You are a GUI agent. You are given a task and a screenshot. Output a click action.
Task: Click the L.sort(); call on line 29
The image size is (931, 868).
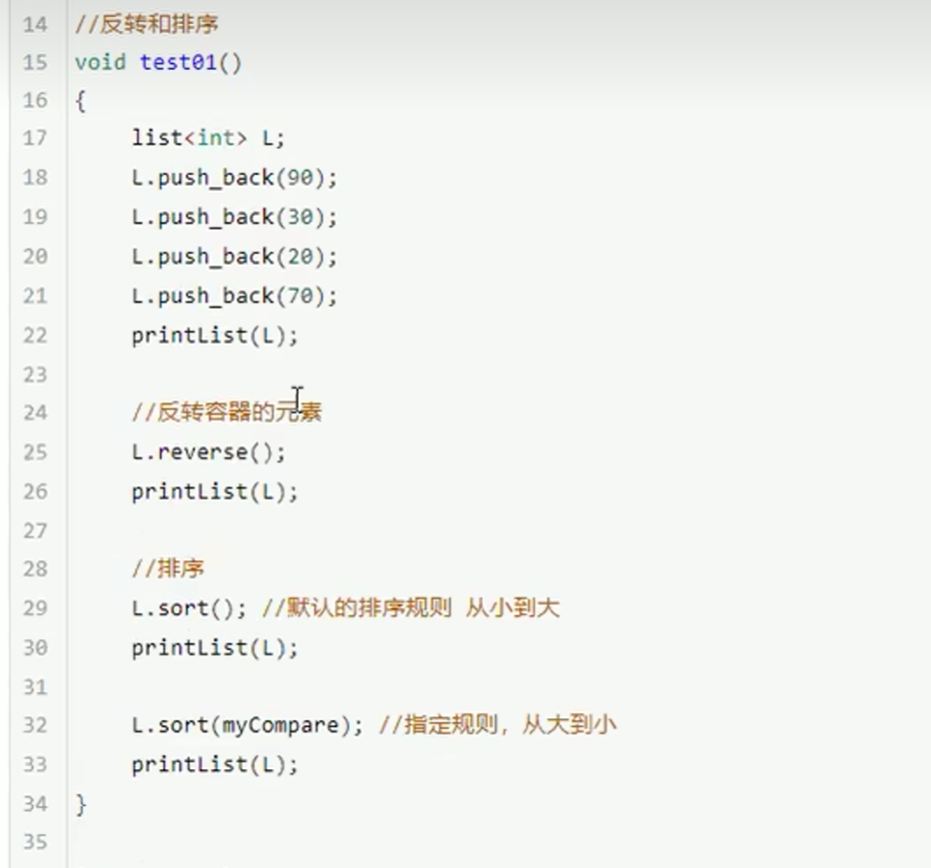point(189,608)
